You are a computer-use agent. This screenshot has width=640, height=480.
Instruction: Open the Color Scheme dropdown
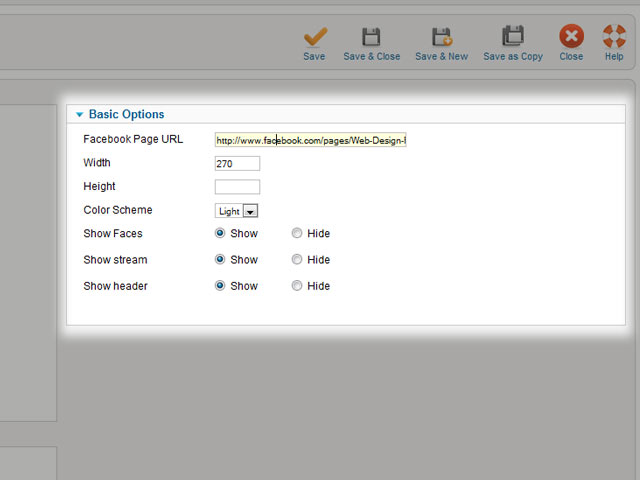(236, 211)
